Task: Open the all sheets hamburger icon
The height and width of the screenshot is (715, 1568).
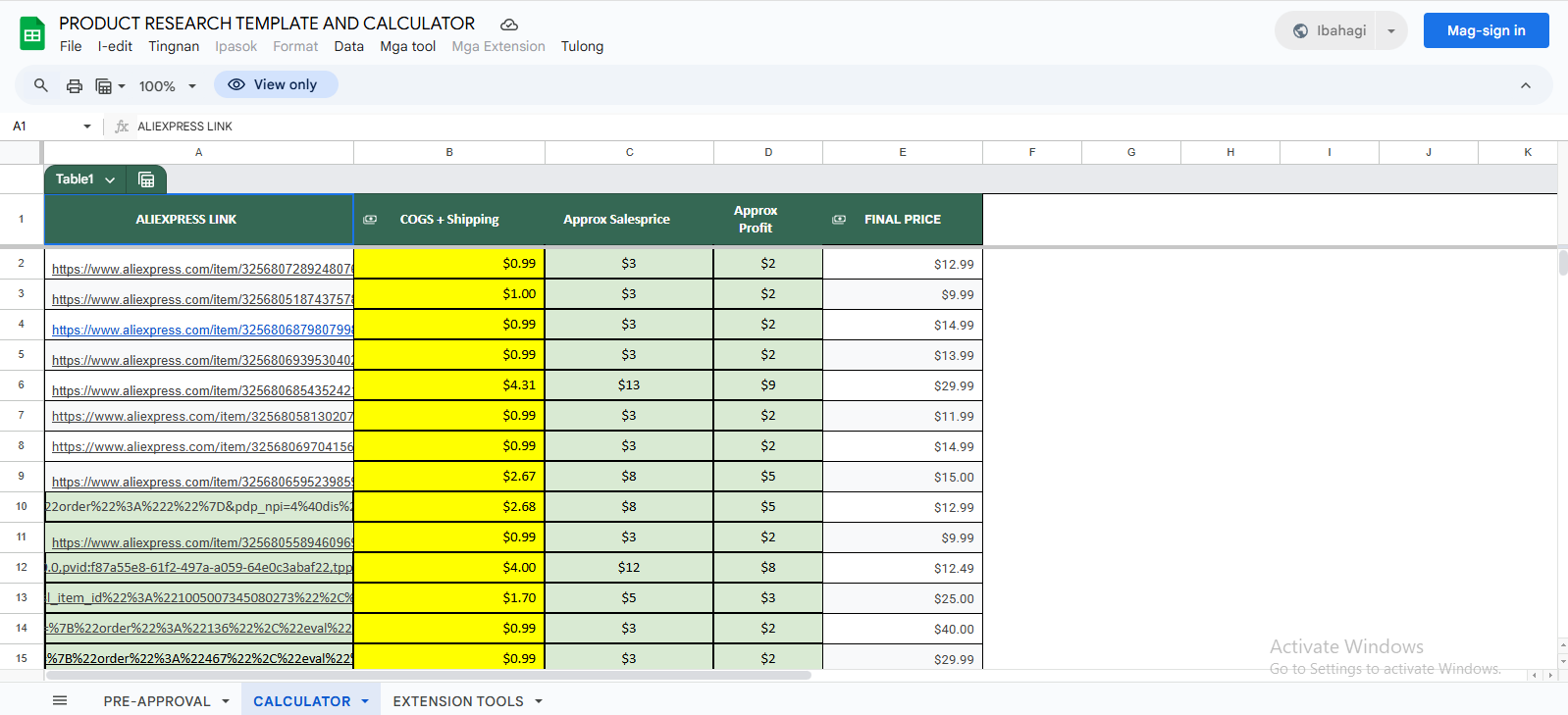Action: [60, 700]
